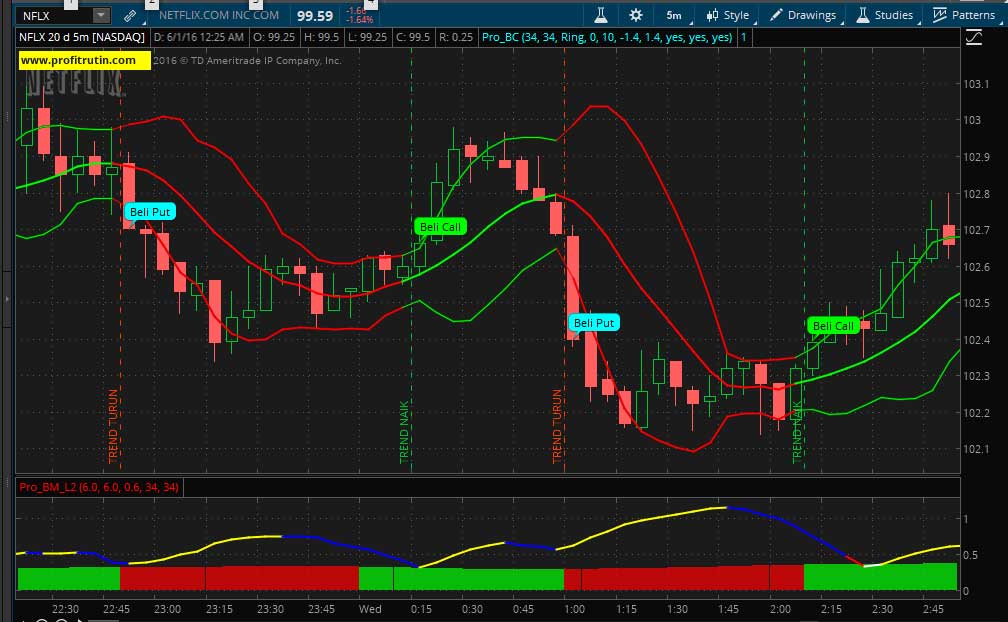
Task: Click the www.profitrutin.com yellow label
Action: point(84,60)
